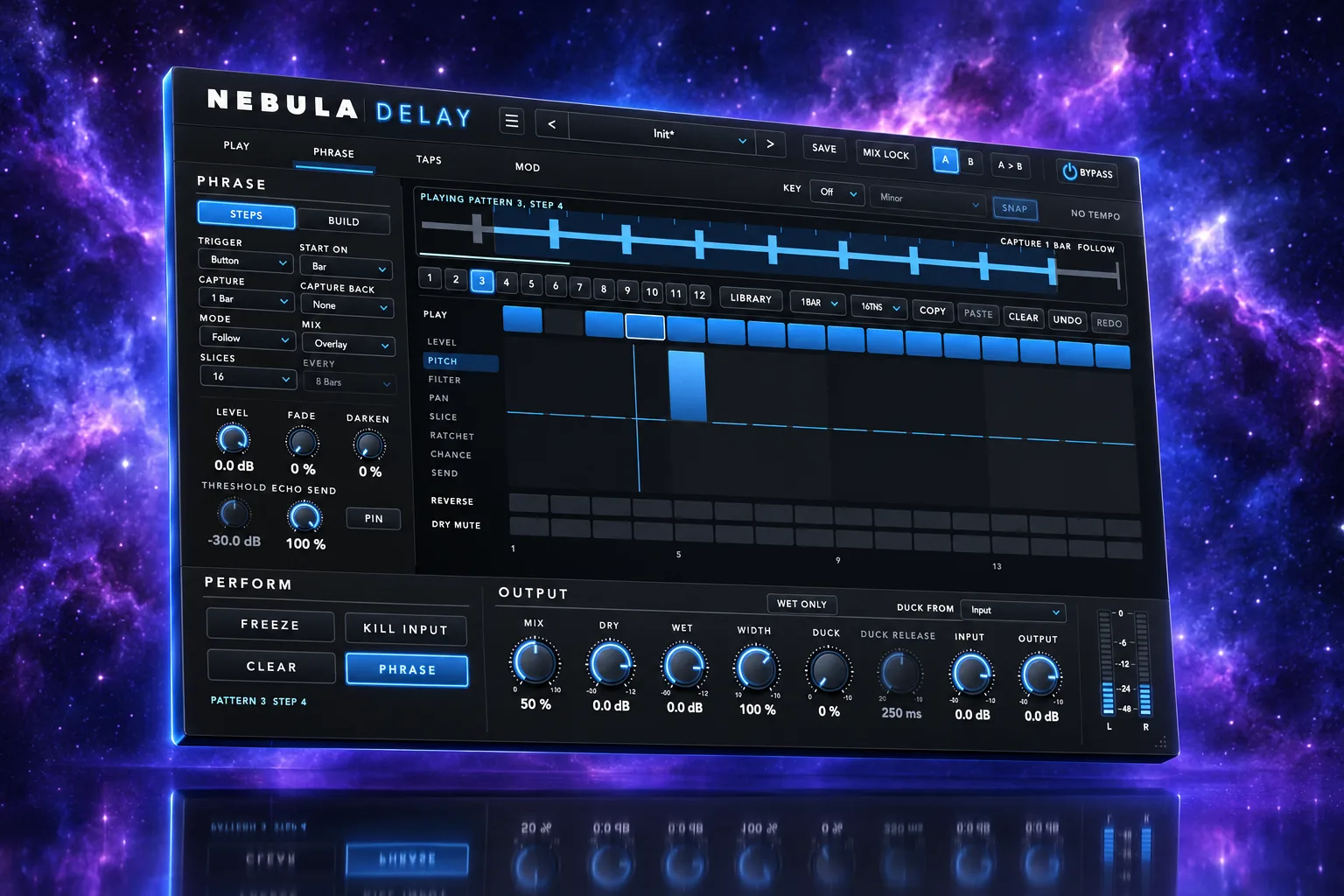1344x896 pixels.
Task: Open the 16THS step rate dropdown
Action: (878, 307)
